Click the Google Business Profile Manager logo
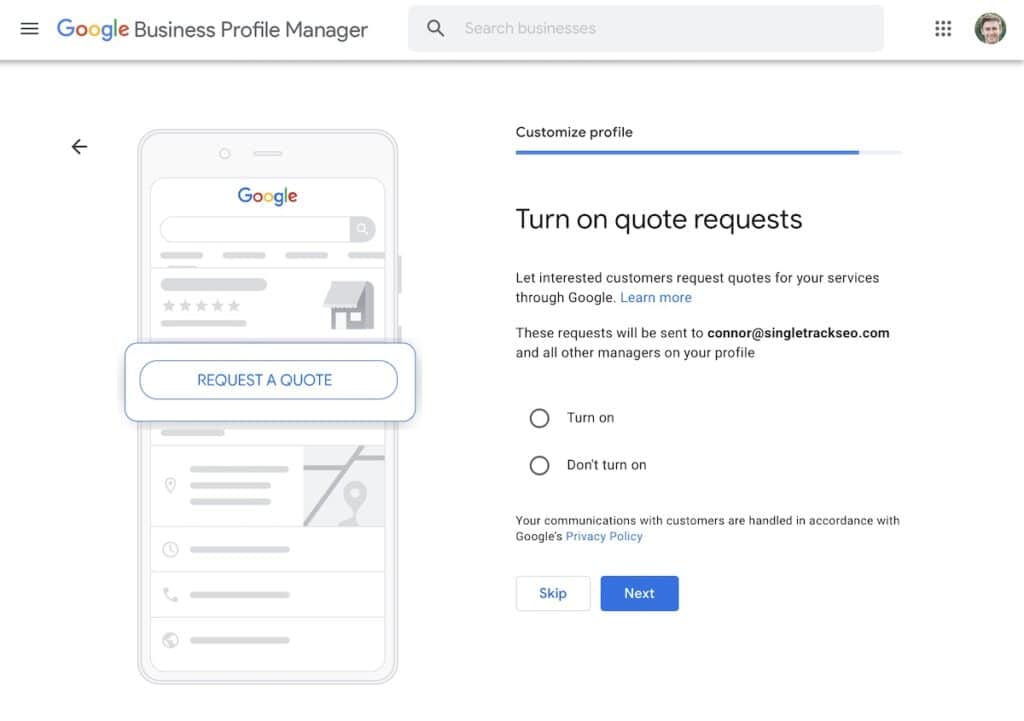Viewport: 1024px width, 721px height. coord(212,29)
